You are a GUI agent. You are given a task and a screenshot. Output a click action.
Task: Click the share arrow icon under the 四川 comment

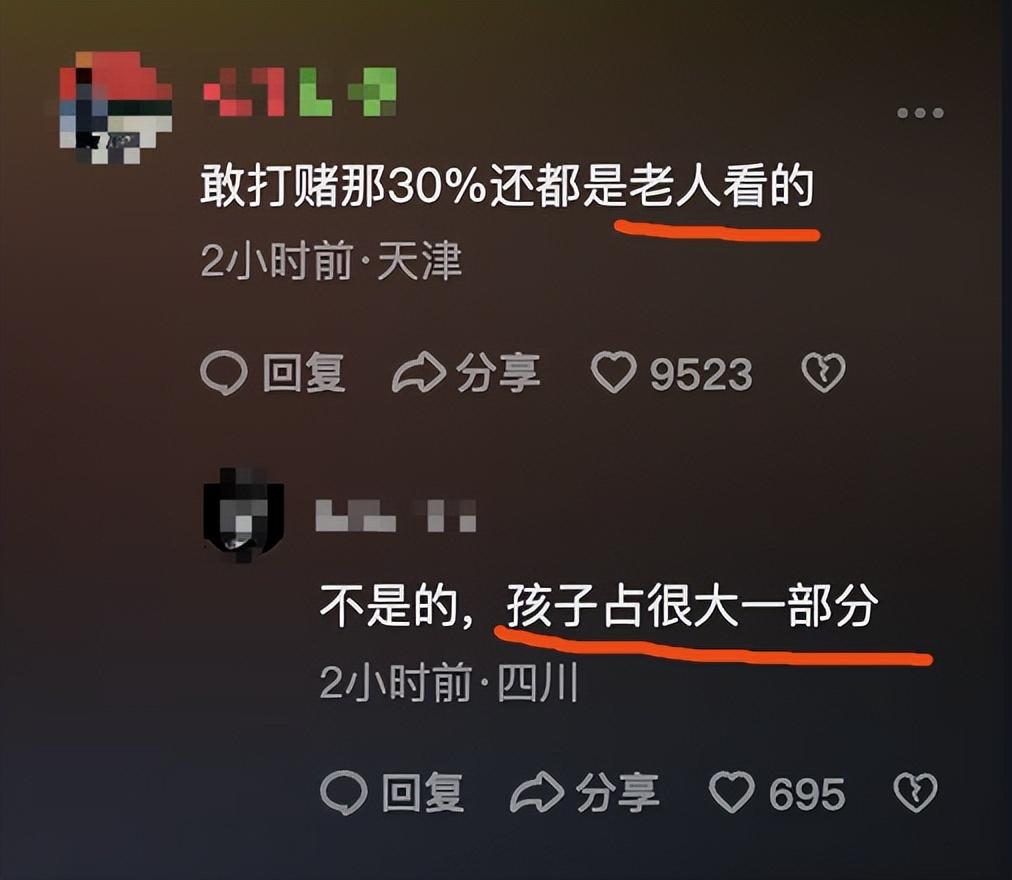tap(537, 792)
